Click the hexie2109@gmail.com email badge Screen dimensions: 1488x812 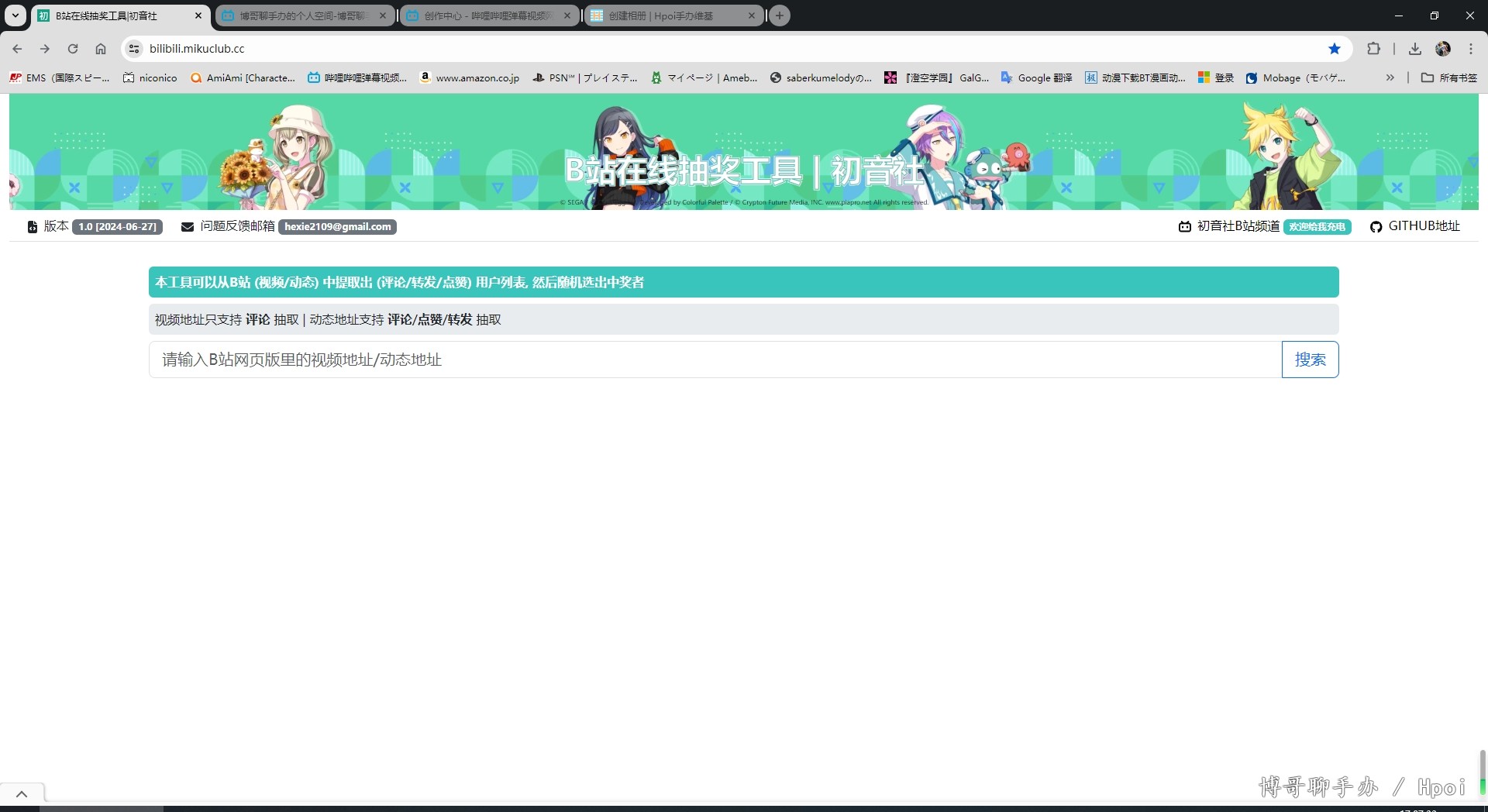pyautogui.click(x=337, y=227)
